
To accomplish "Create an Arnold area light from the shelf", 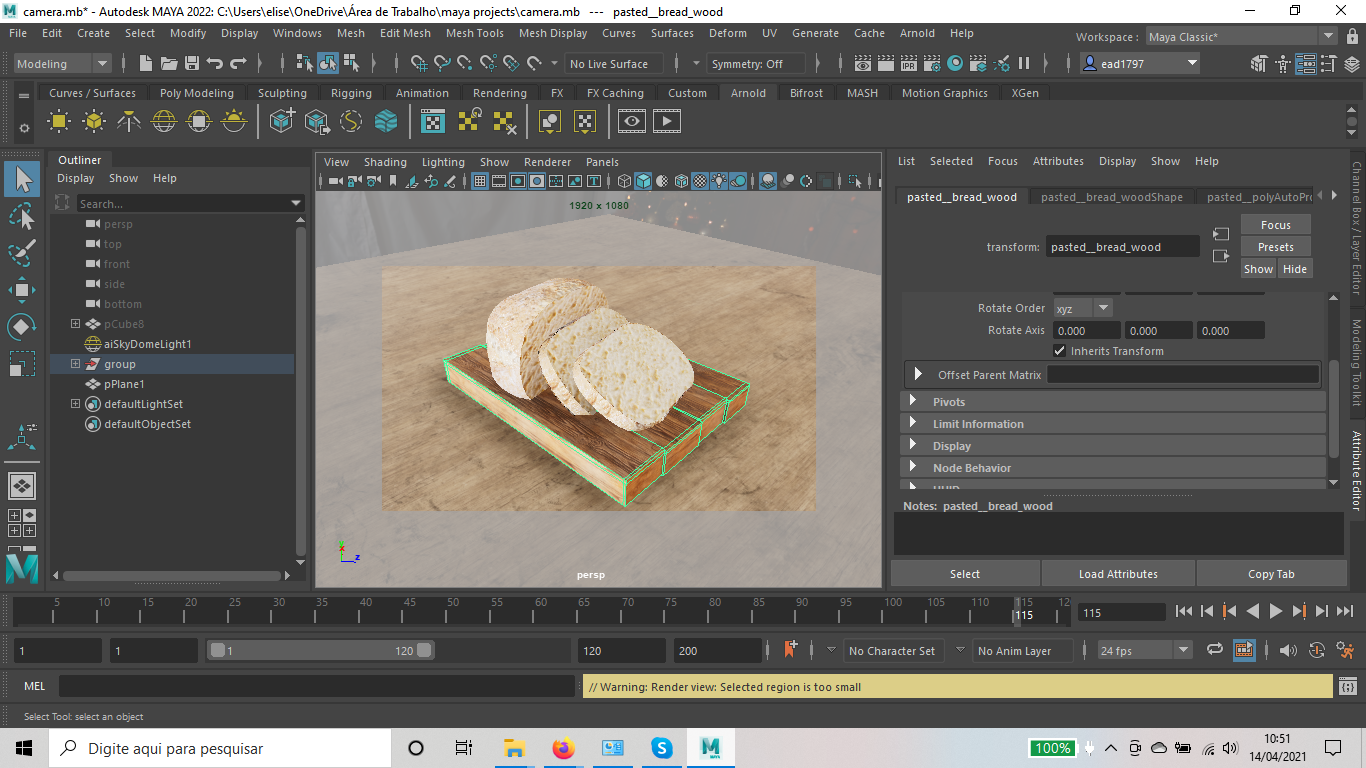I will coord(58,120).
